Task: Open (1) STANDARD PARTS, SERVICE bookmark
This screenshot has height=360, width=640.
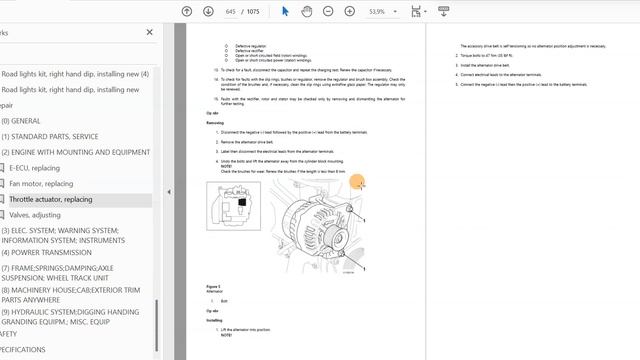Action: [50, 136]
